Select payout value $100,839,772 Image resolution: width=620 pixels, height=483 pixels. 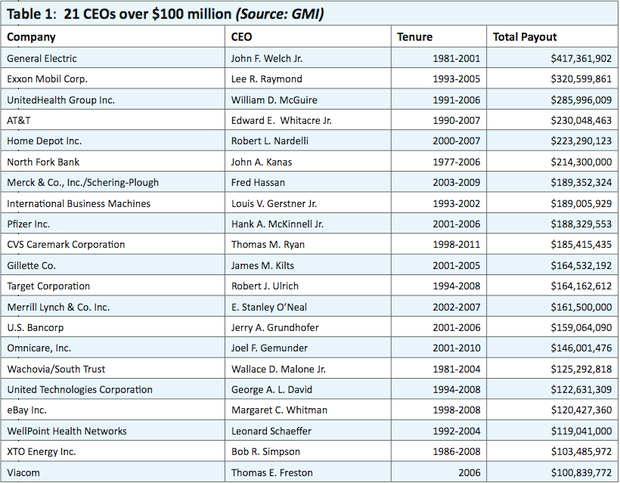581,473
